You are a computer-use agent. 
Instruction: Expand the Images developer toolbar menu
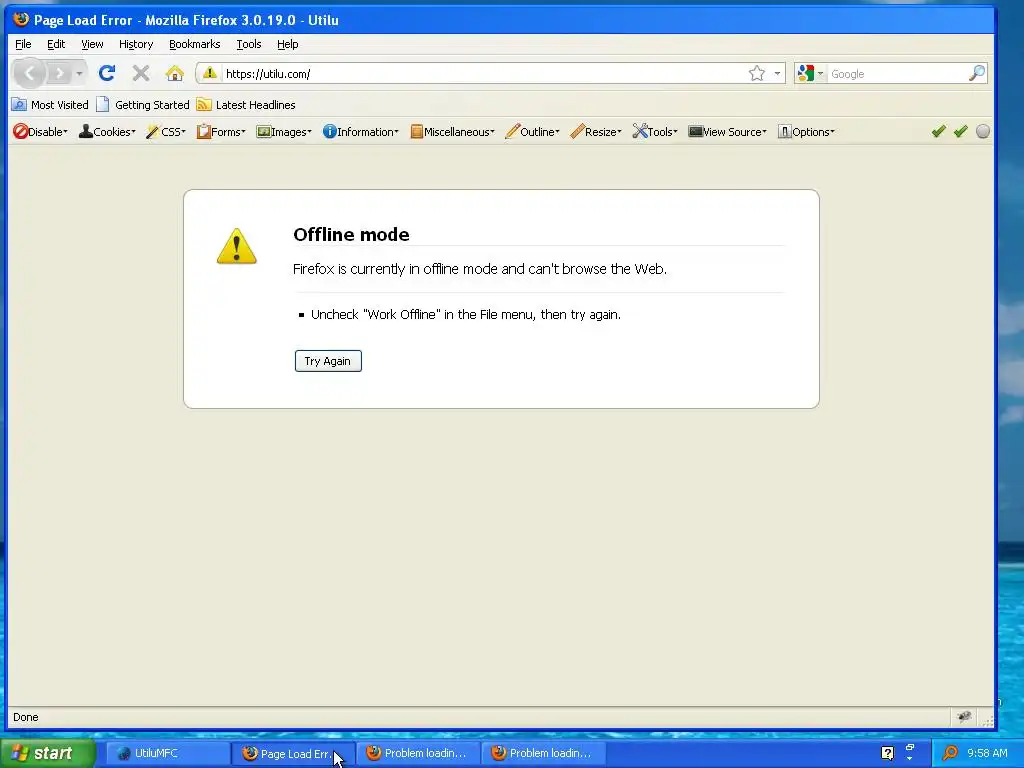(284, 131)
